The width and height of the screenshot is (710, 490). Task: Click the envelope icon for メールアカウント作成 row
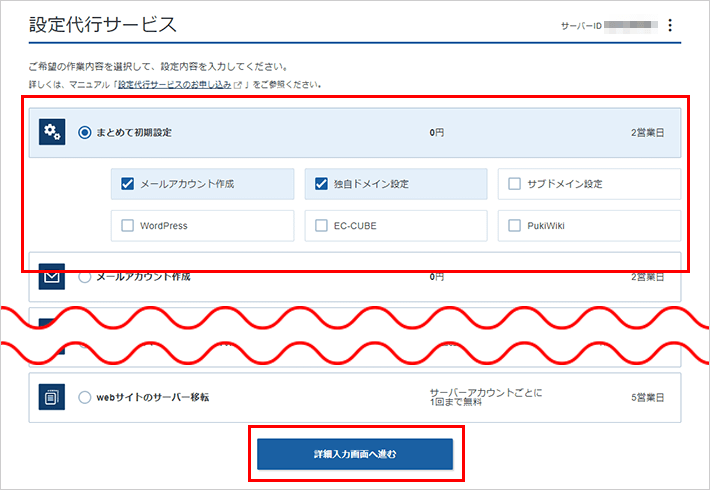[x=51, y=277]
